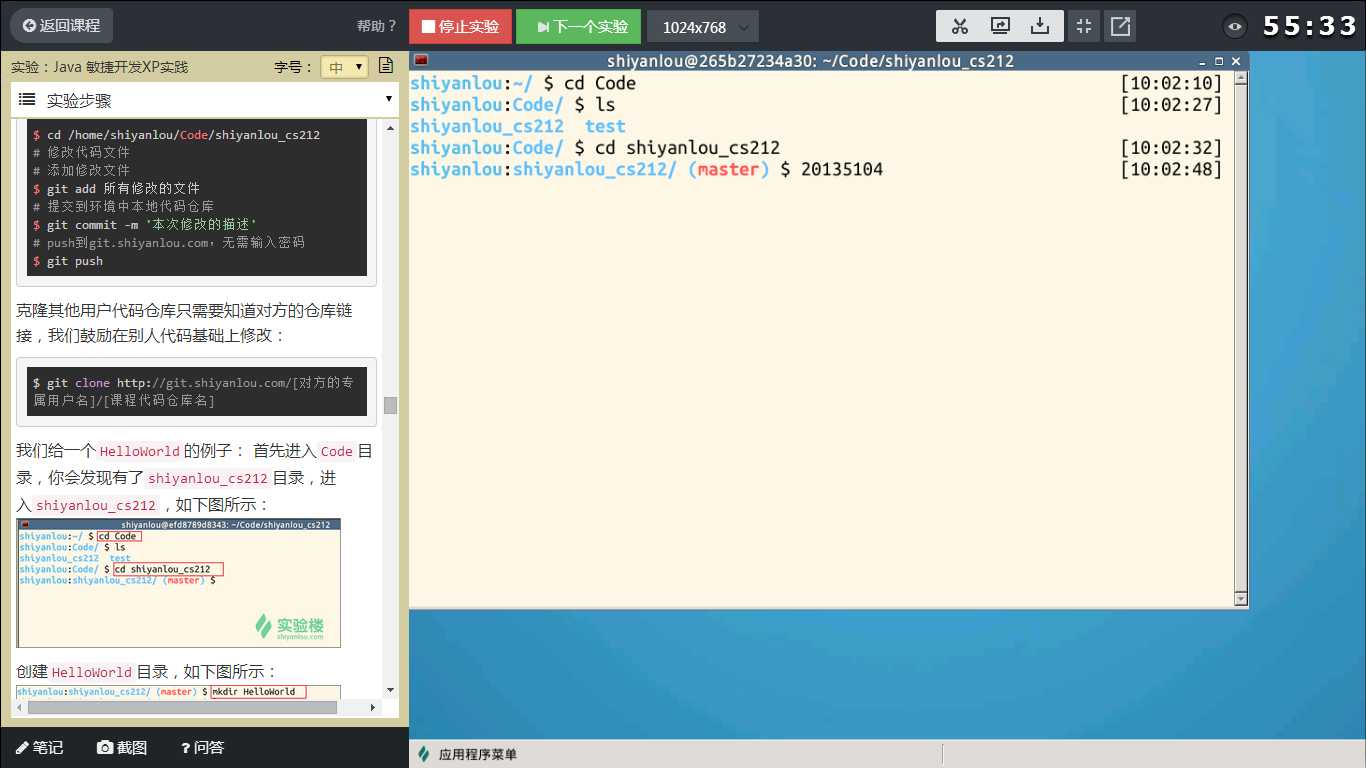Click the terminal window title bar text
The width and height of the screenshot is (1366, 768).
coord(810,61)
